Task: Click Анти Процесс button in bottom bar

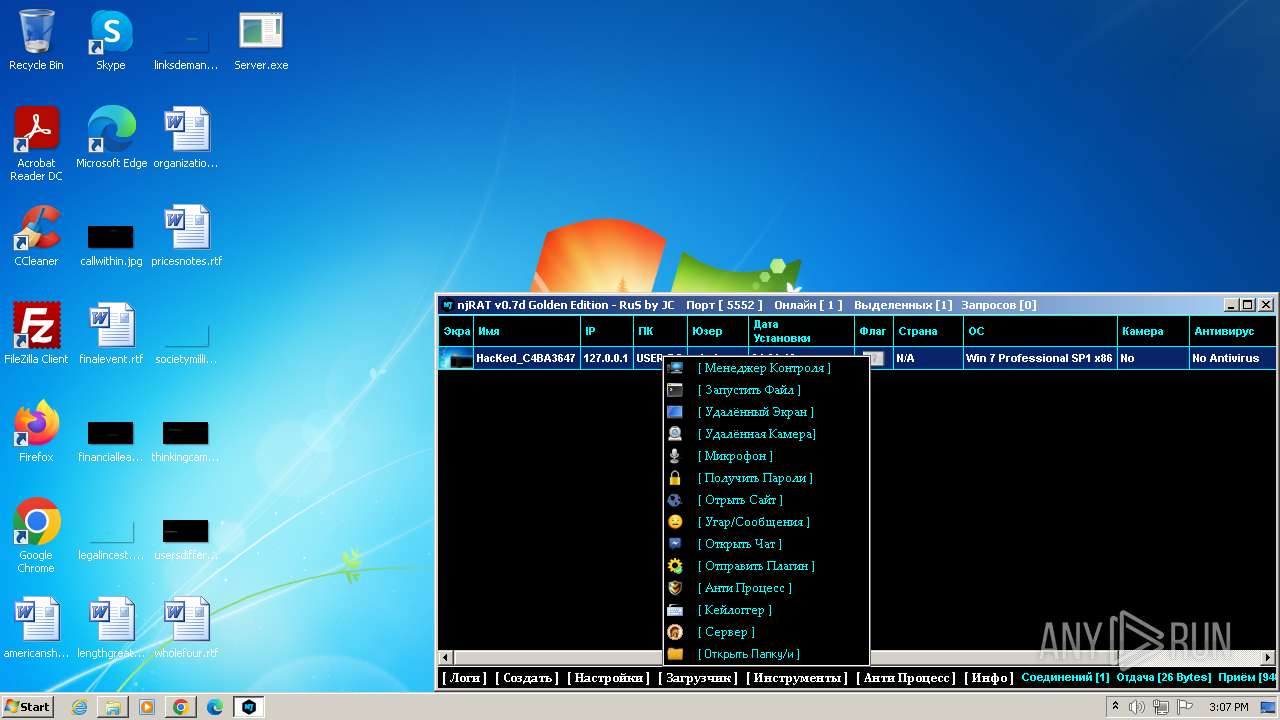Action: 906,678
